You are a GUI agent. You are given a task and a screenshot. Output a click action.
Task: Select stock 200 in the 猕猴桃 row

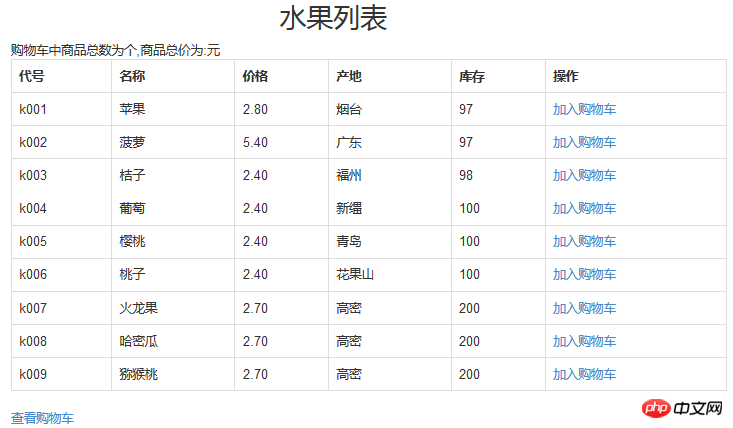[x=469, y=374]
